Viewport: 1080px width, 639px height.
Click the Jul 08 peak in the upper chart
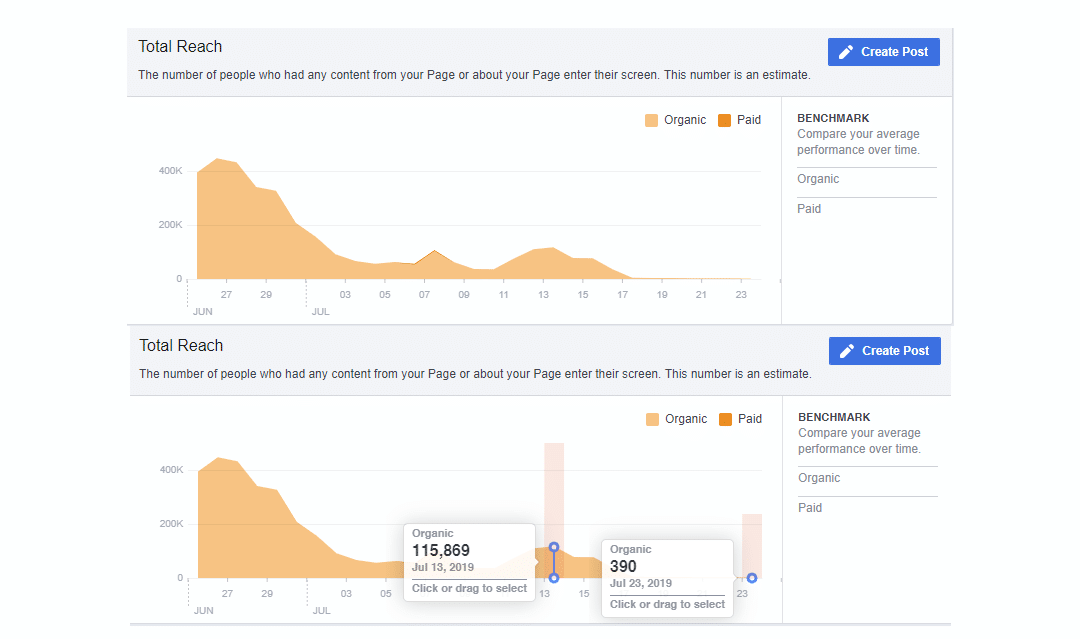(x=434, y=252)
